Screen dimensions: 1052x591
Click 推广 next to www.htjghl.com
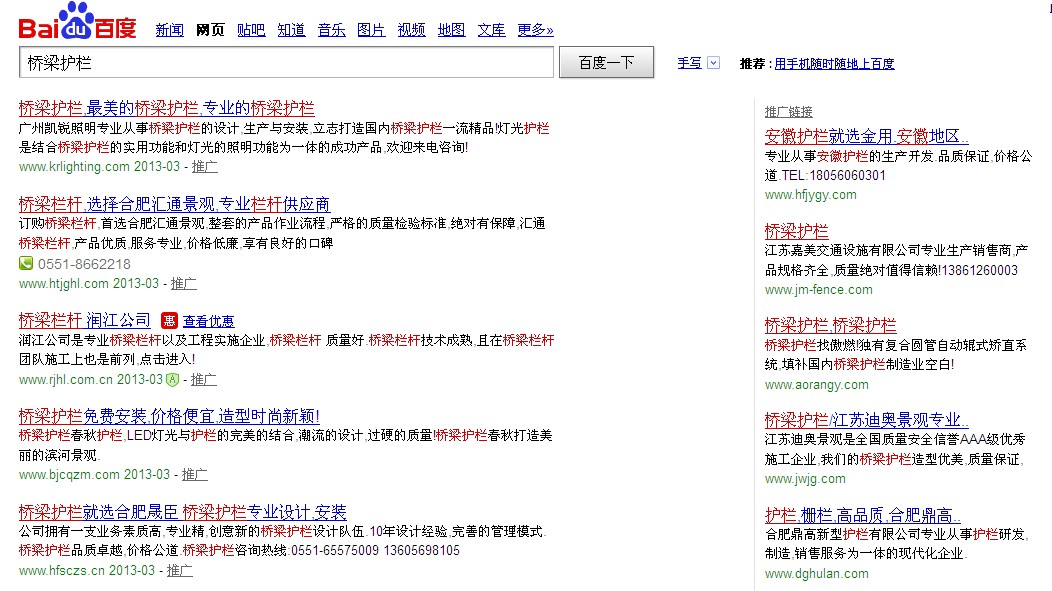[184, 284]
